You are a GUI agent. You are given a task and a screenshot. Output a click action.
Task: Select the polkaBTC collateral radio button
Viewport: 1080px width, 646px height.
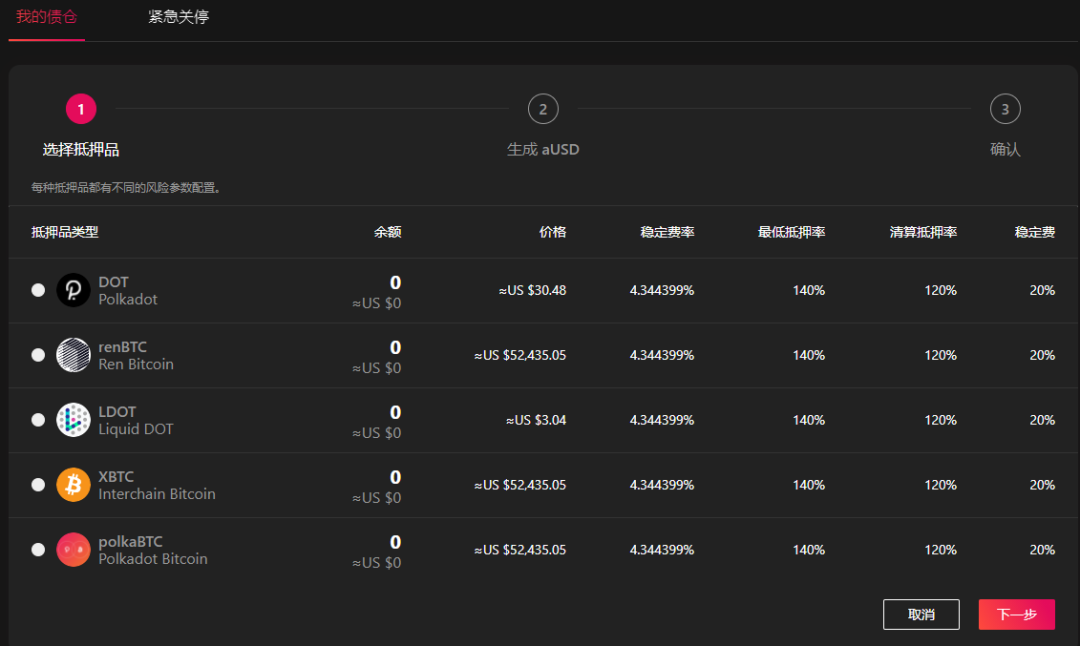point(38,550)
